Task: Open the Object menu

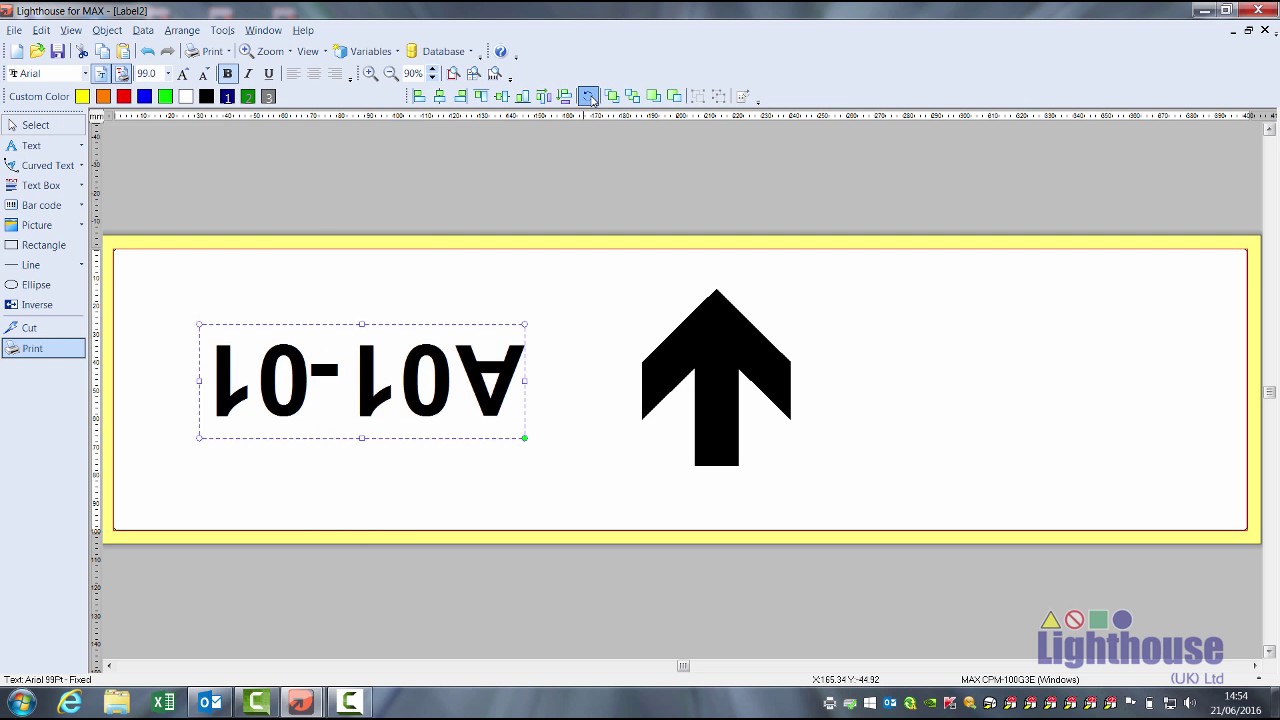Action: point(107,30)
